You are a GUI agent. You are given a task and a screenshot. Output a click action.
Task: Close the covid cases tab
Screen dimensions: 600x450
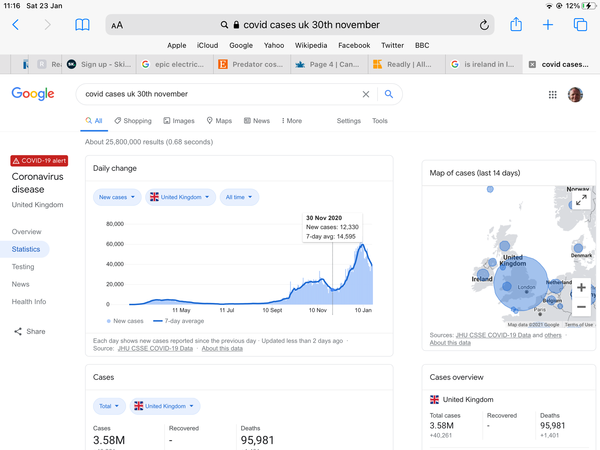[x=532, y=64]
